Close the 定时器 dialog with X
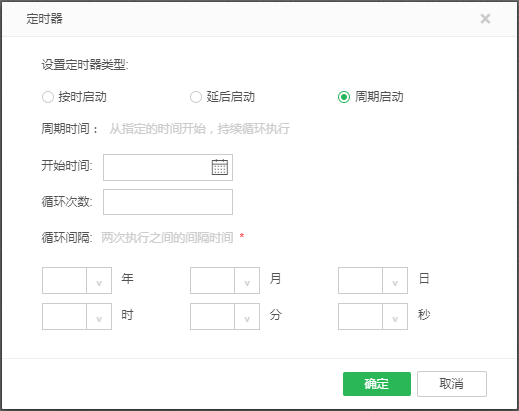 point(485,19)
